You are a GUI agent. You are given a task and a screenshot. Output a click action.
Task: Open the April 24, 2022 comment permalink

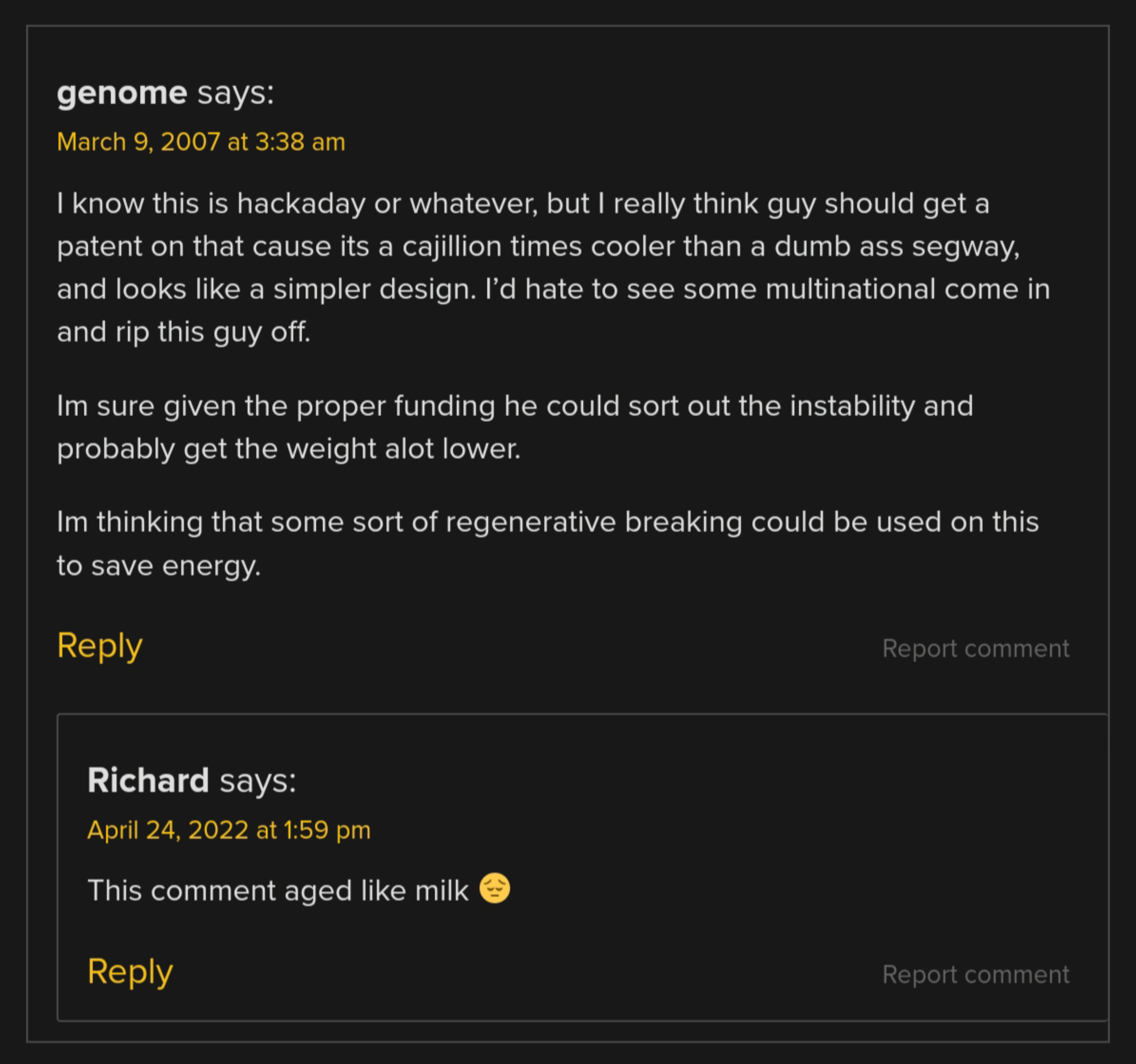point(229,830)
